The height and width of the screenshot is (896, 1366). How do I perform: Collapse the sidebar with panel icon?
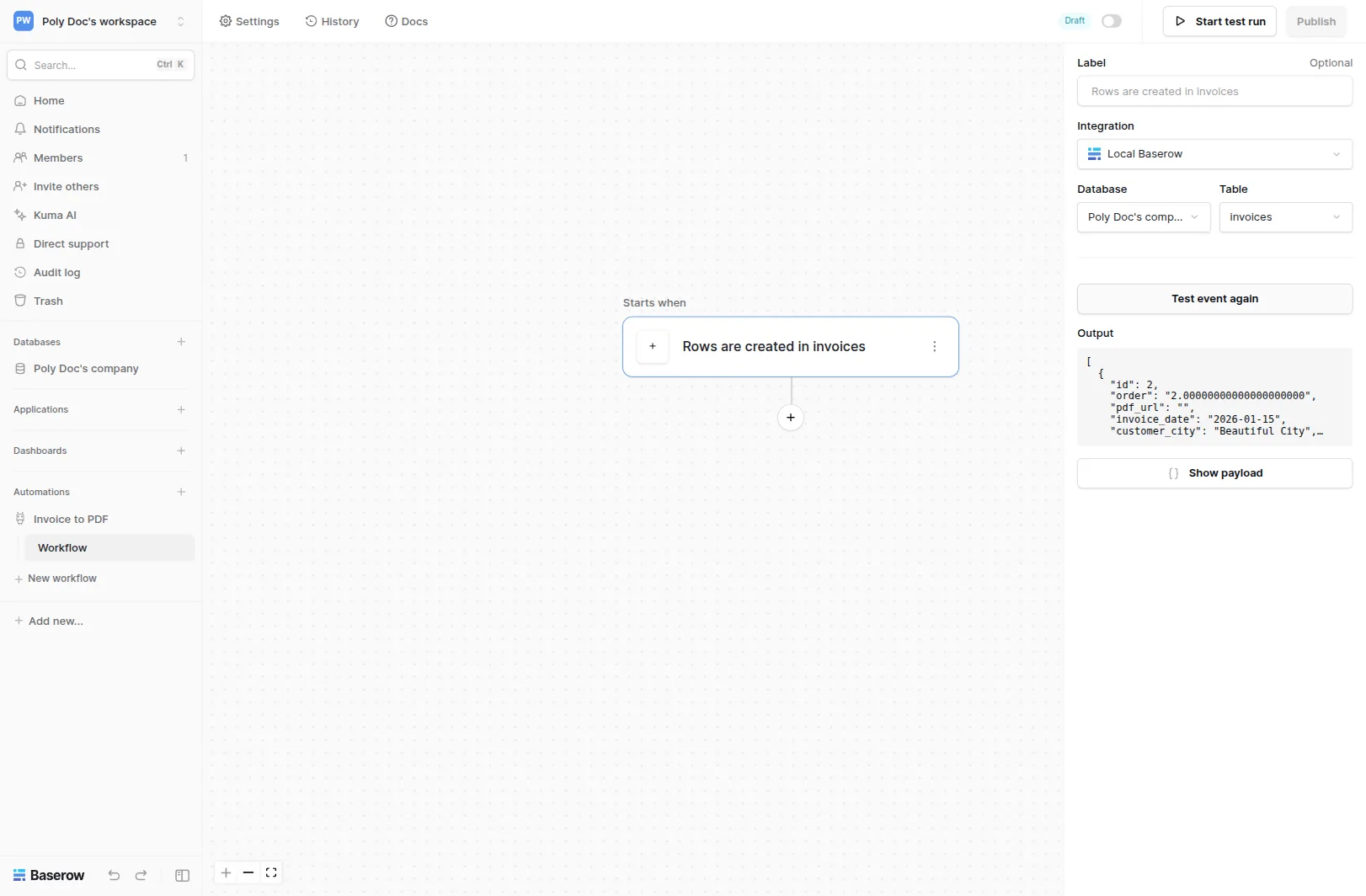(x=182, y=876)
